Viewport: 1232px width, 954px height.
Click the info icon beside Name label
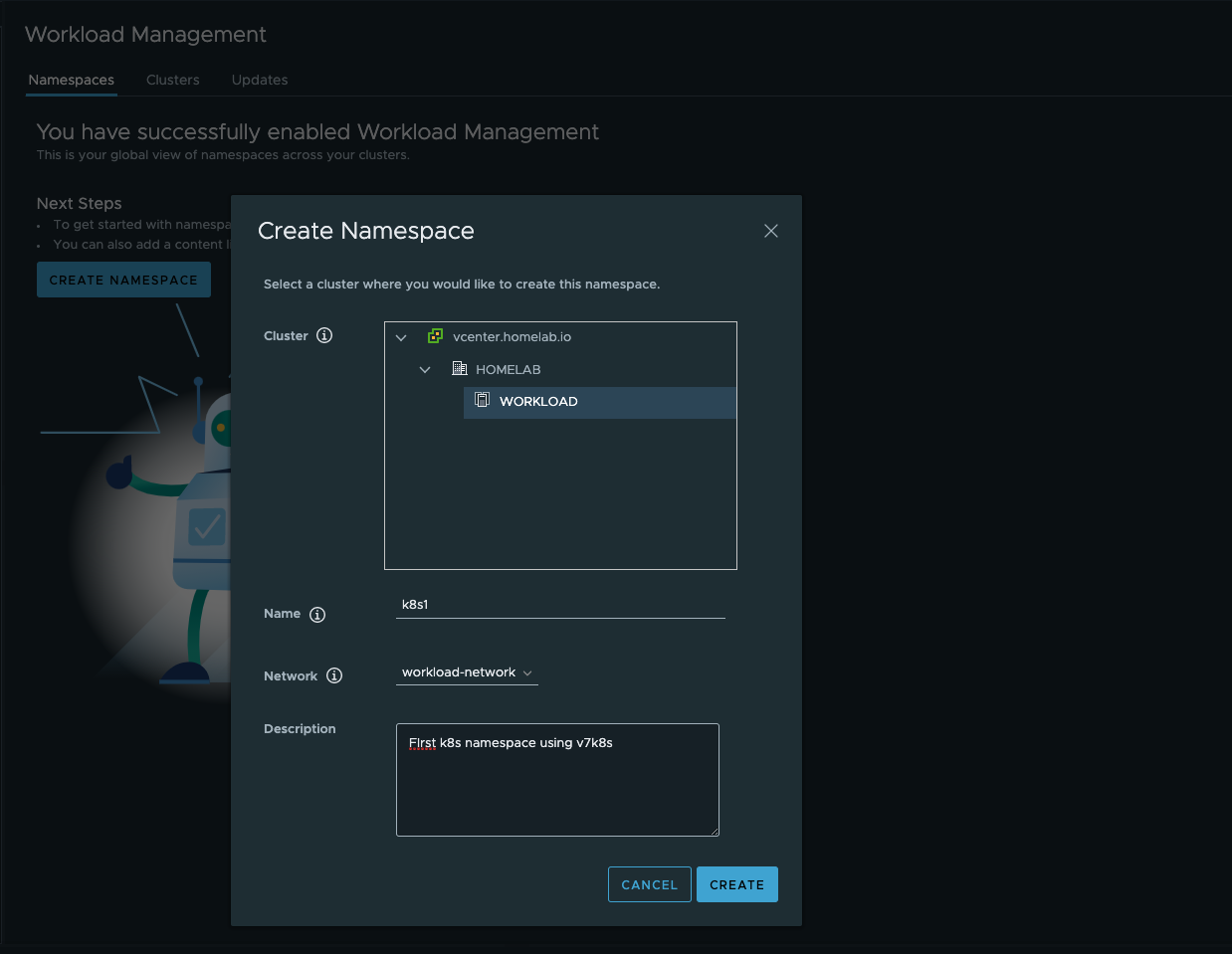point(317,615)
